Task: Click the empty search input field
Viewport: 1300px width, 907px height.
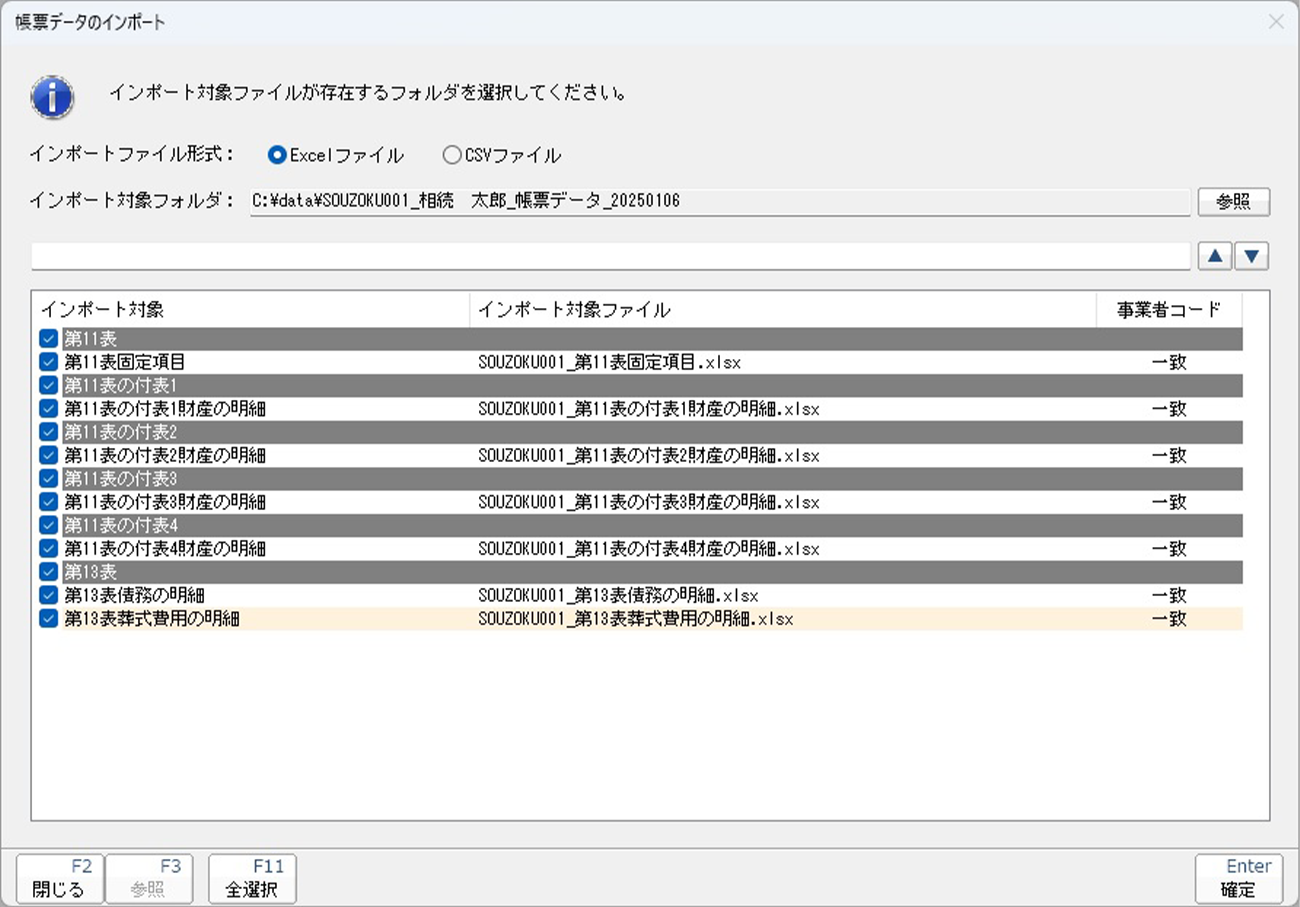Action: pos(610,256)
